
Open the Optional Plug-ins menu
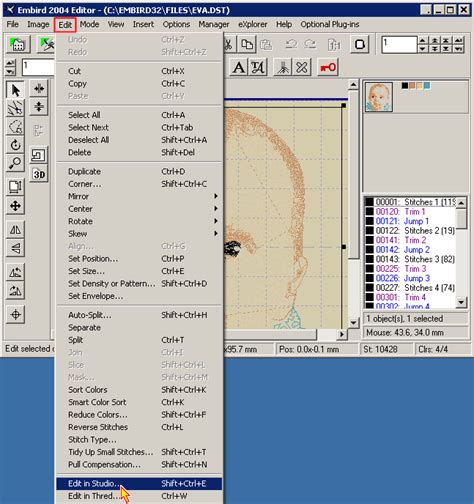coord(330,24)
